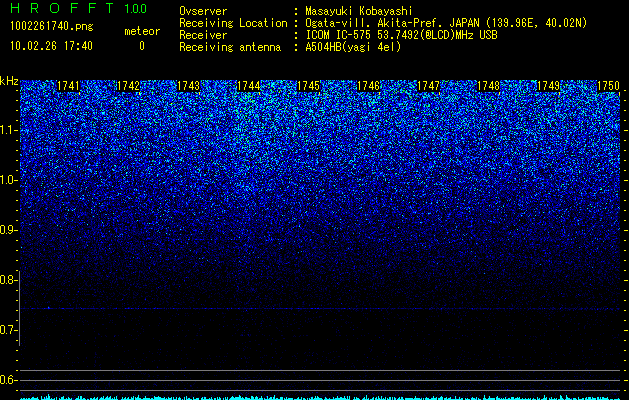Click the Ovserver label
This screenshot has height=400, width=629.
point(203,11)
